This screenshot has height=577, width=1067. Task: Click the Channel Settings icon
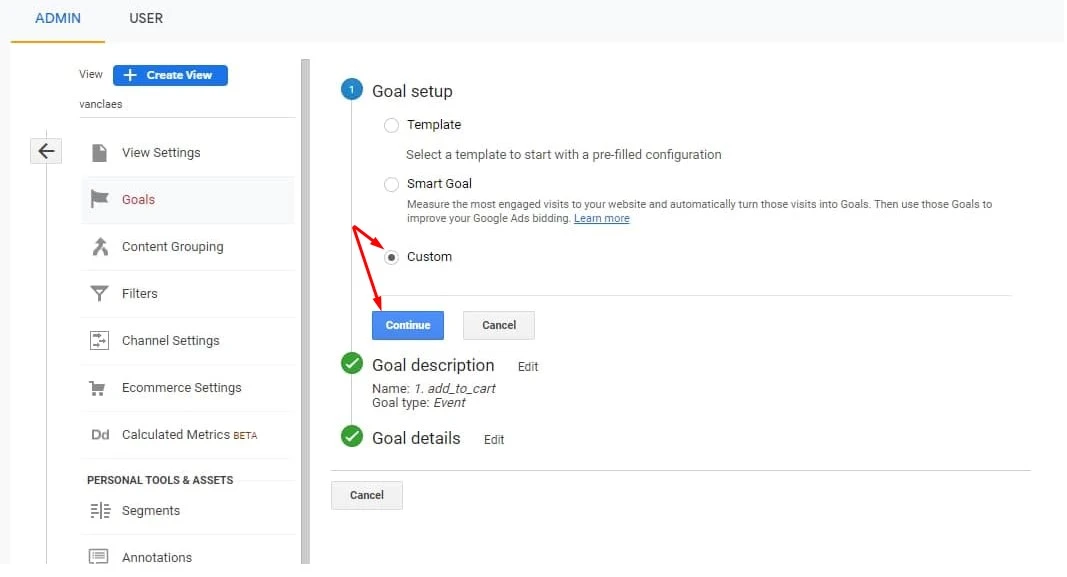(100, 340)
